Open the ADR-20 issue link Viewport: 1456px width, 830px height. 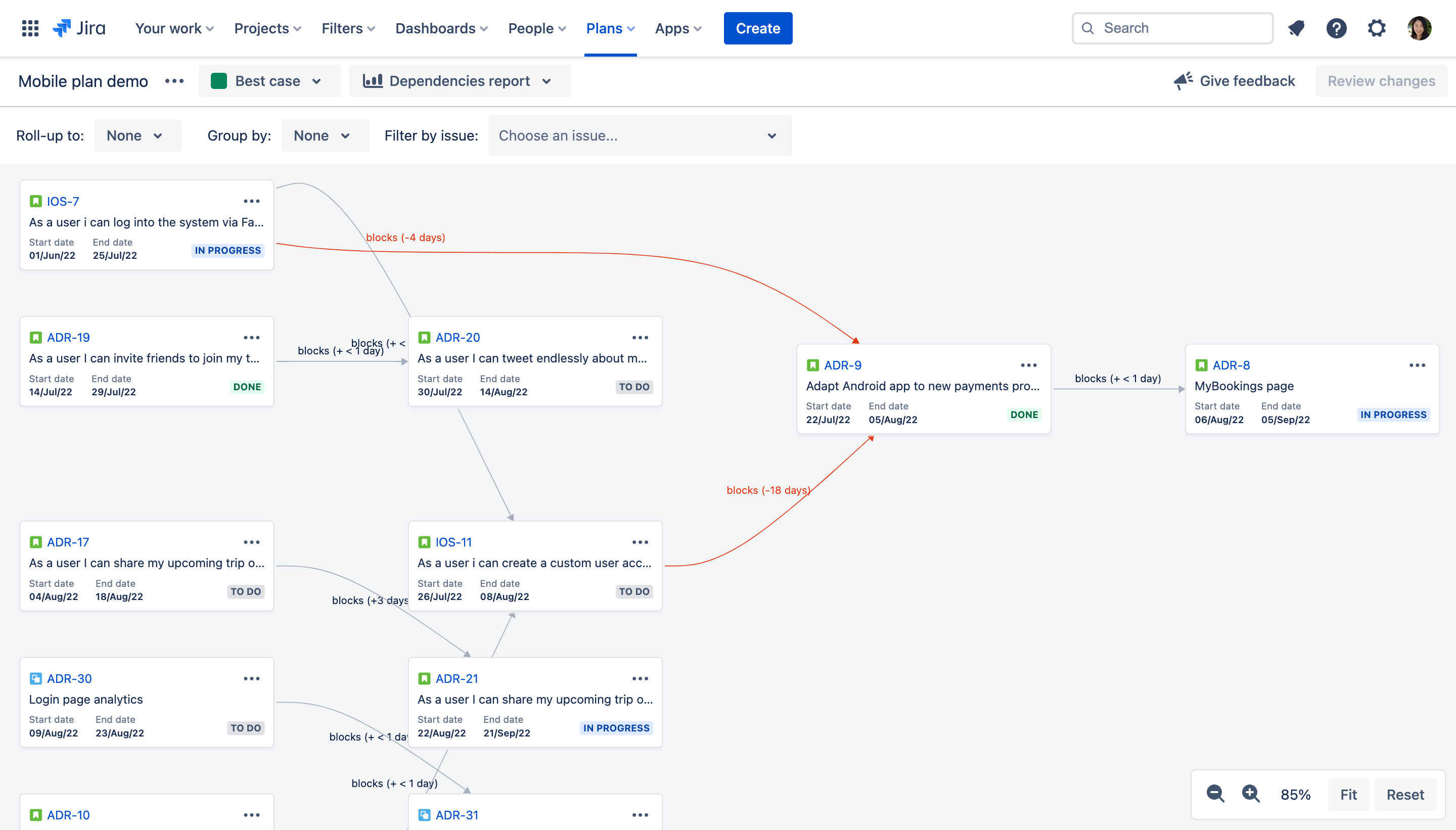click(x=458, y=338)
